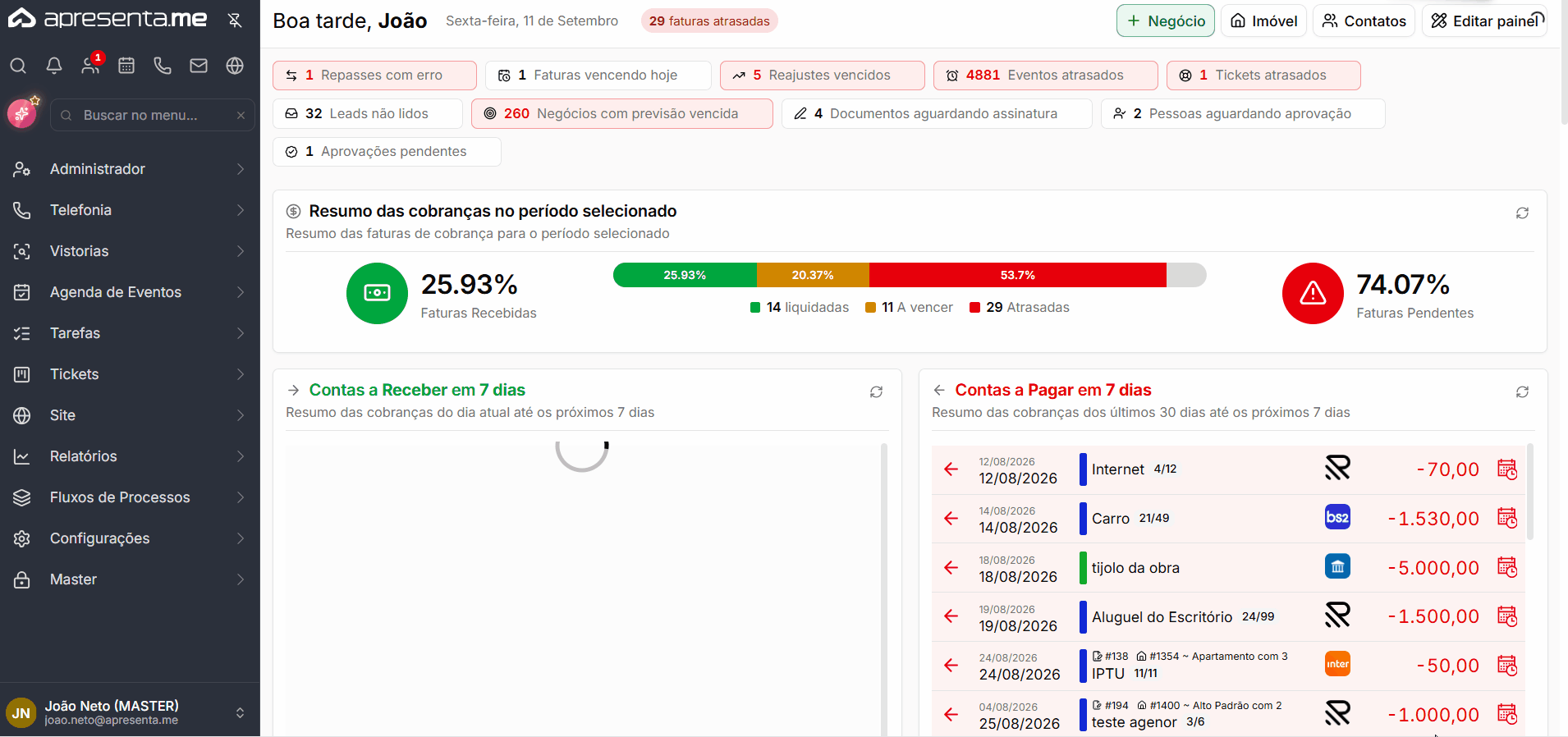
Task: Open the search icon in sidebar toolbar
Action: [18, 66]
